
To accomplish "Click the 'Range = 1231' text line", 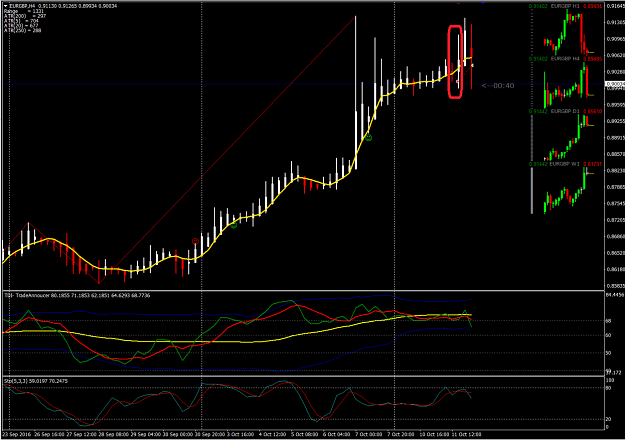I will [x=24, y=11].
